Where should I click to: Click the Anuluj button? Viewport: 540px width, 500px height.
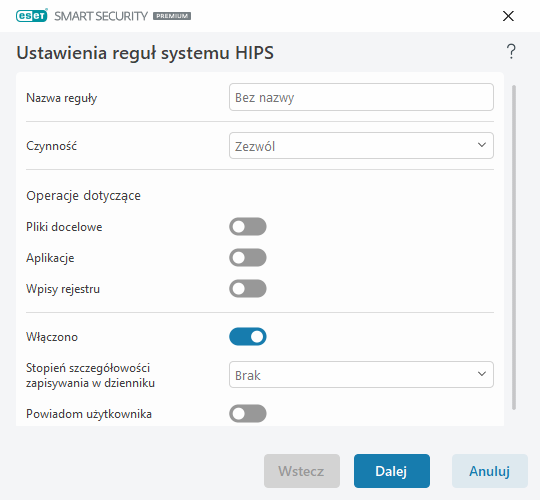pyautogui.click(x=490, y=471)
